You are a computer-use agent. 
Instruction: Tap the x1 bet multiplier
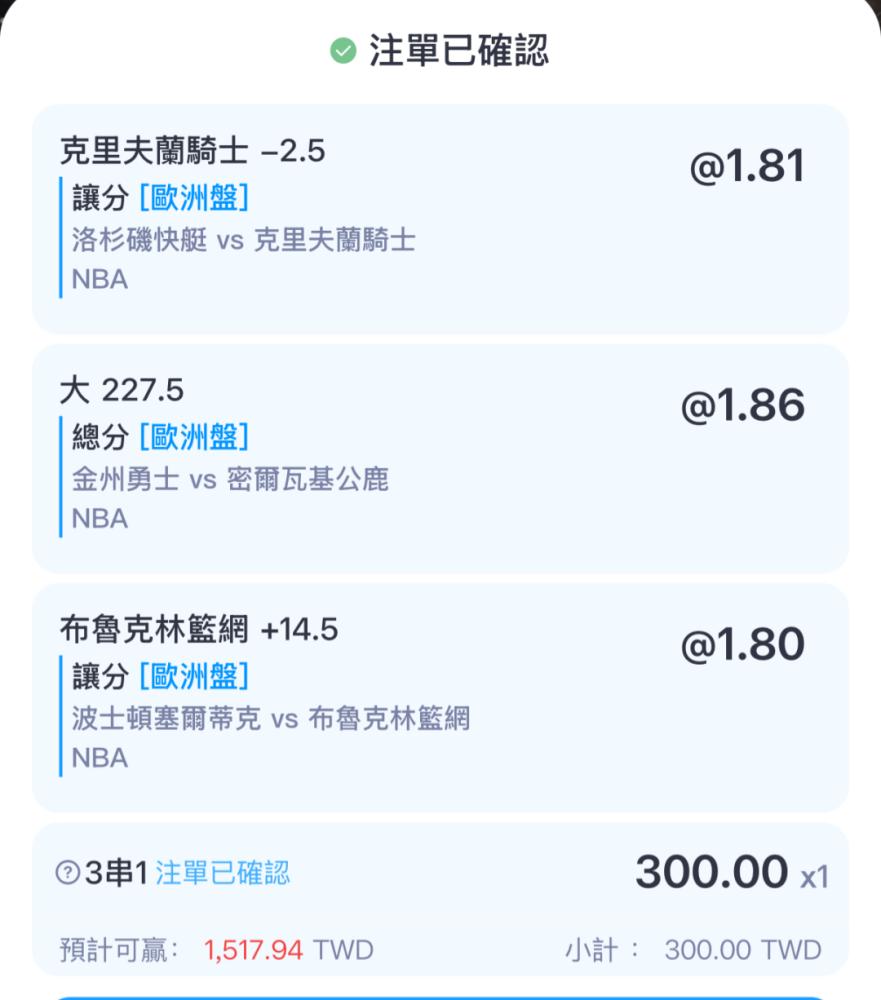point(814,878)
